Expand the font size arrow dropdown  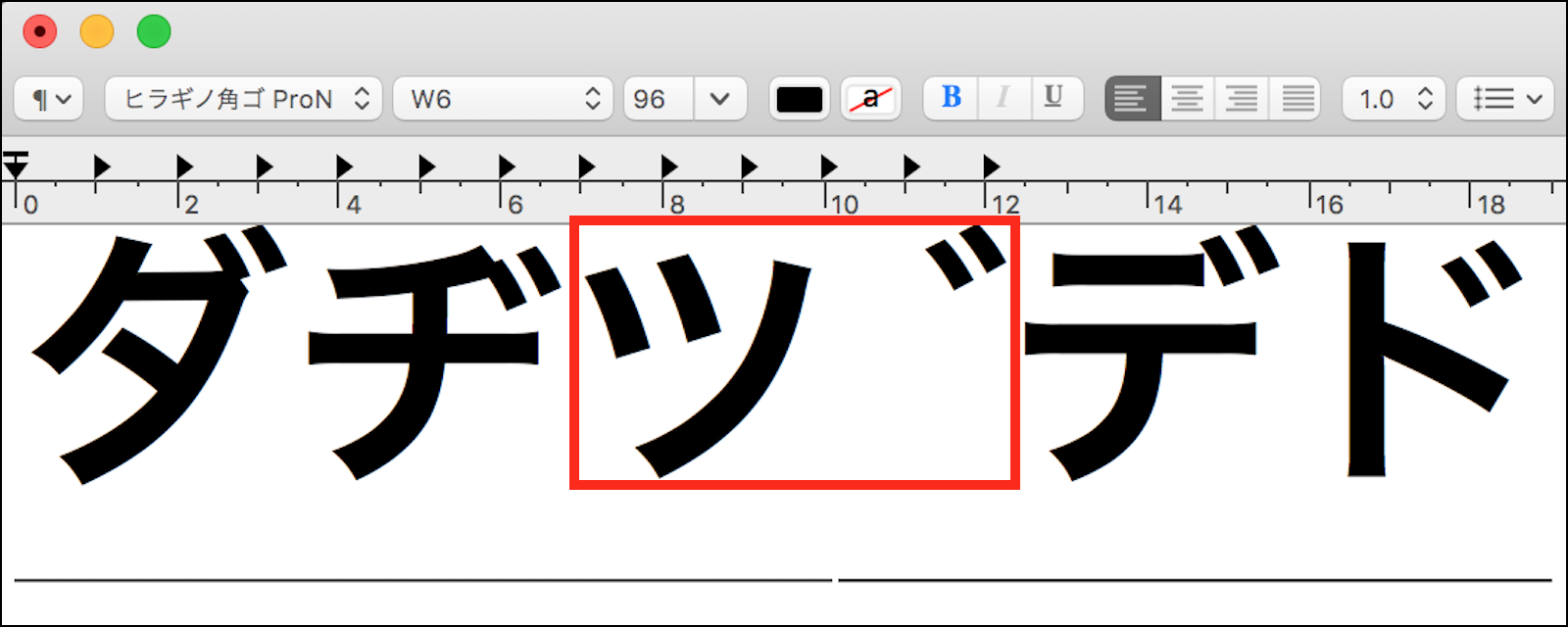pyautogui.click(x=720, y=99)
